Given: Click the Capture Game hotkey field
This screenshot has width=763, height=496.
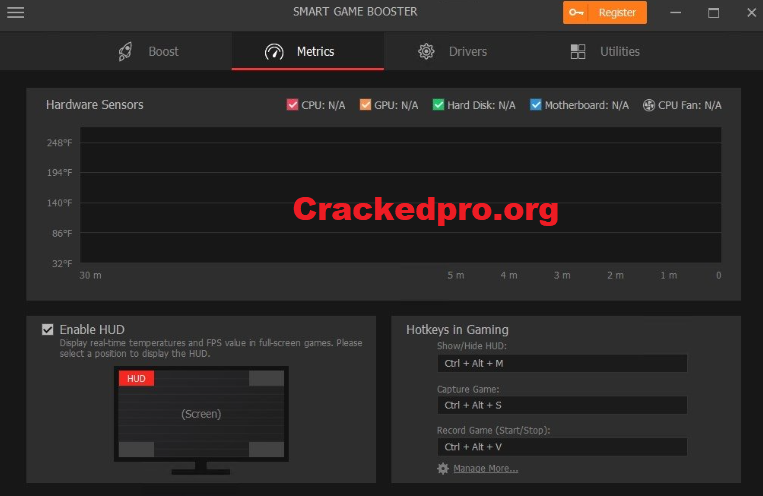Looking at the screenshot, I should [x=562, y=405].
